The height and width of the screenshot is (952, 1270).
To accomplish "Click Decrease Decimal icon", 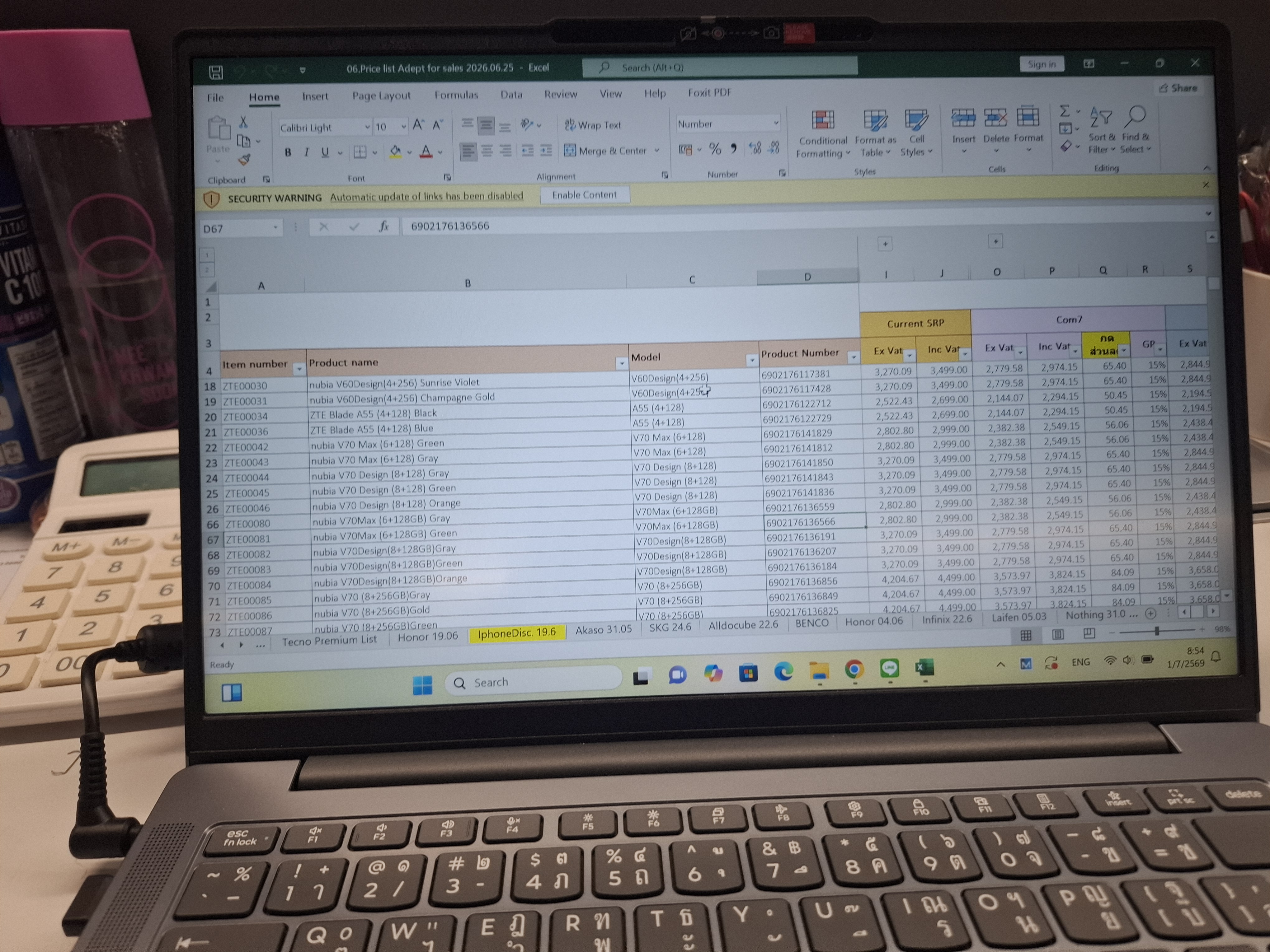I will pyautogui.click(x=774, y=149).
